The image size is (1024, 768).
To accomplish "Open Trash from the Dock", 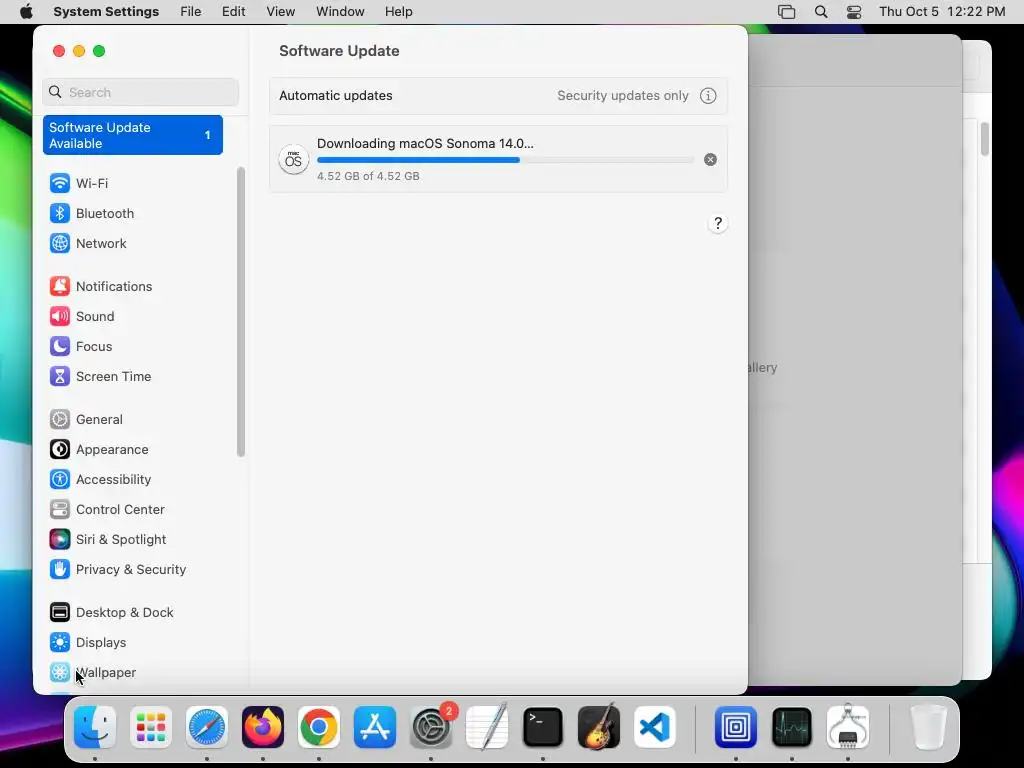I will pyautogui.click(x=929, y=727).
